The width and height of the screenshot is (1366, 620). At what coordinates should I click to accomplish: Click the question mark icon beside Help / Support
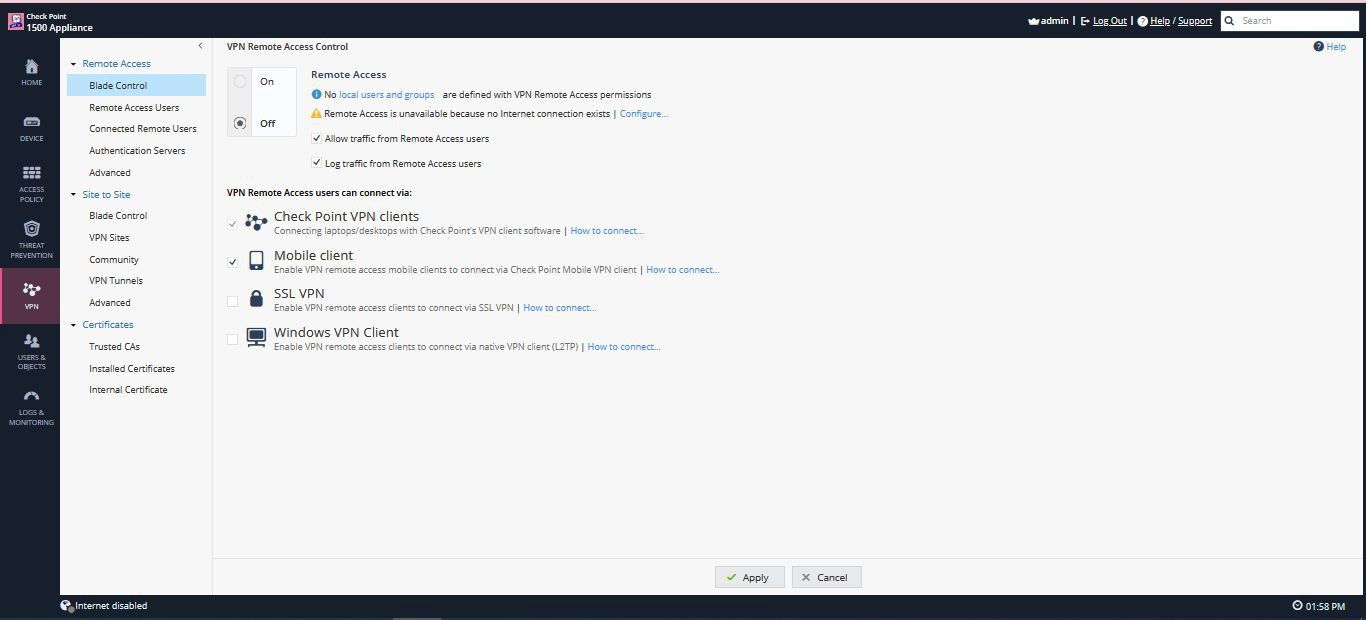pos(1143,21)
